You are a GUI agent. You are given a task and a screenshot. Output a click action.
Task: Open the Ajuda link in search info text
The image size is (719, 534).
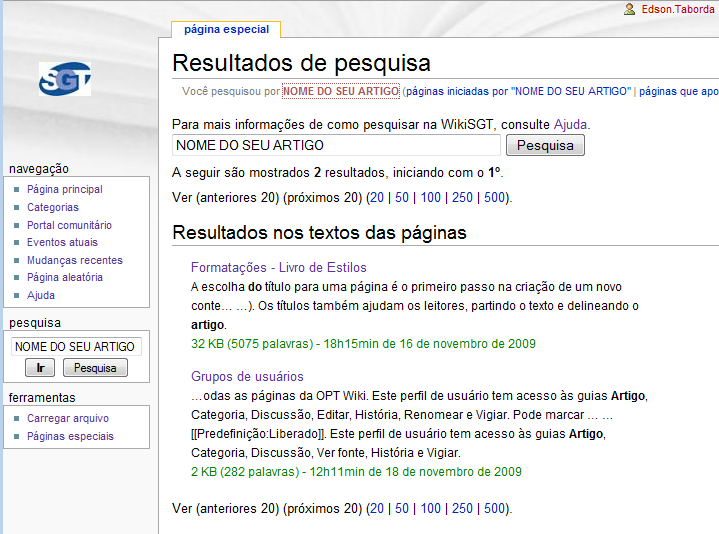click(x=570, y=125)
